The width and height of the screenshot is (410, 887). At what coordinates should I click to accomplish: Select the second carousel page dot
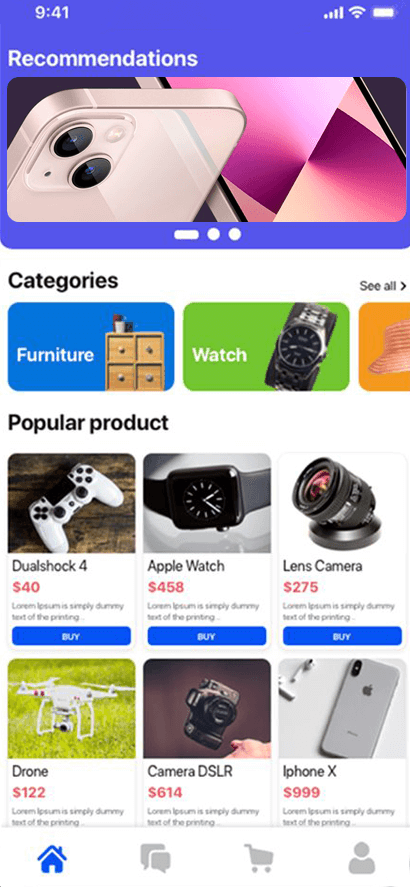(213, 234)
